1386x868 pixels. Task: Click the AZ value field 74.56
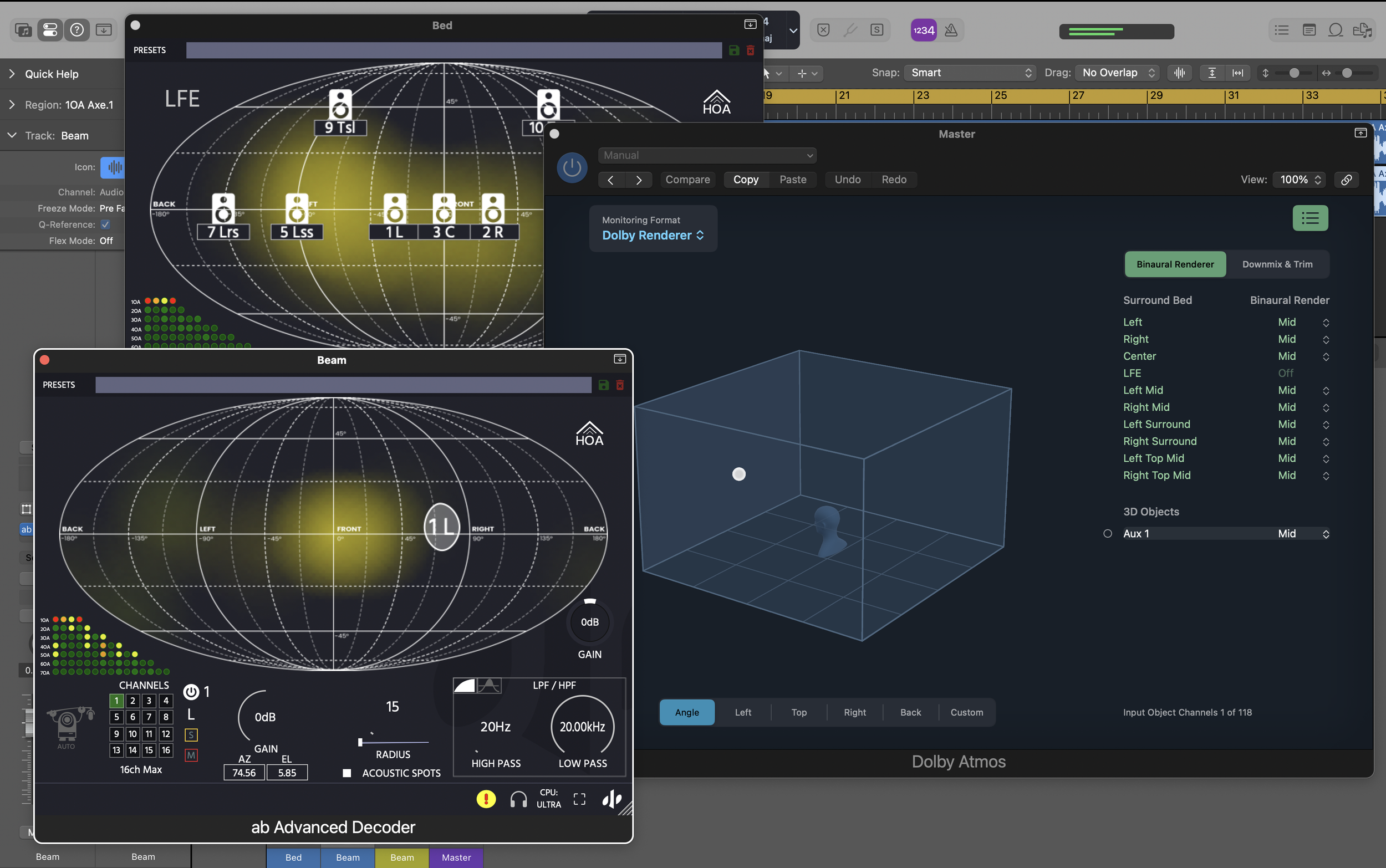point(244,773)
